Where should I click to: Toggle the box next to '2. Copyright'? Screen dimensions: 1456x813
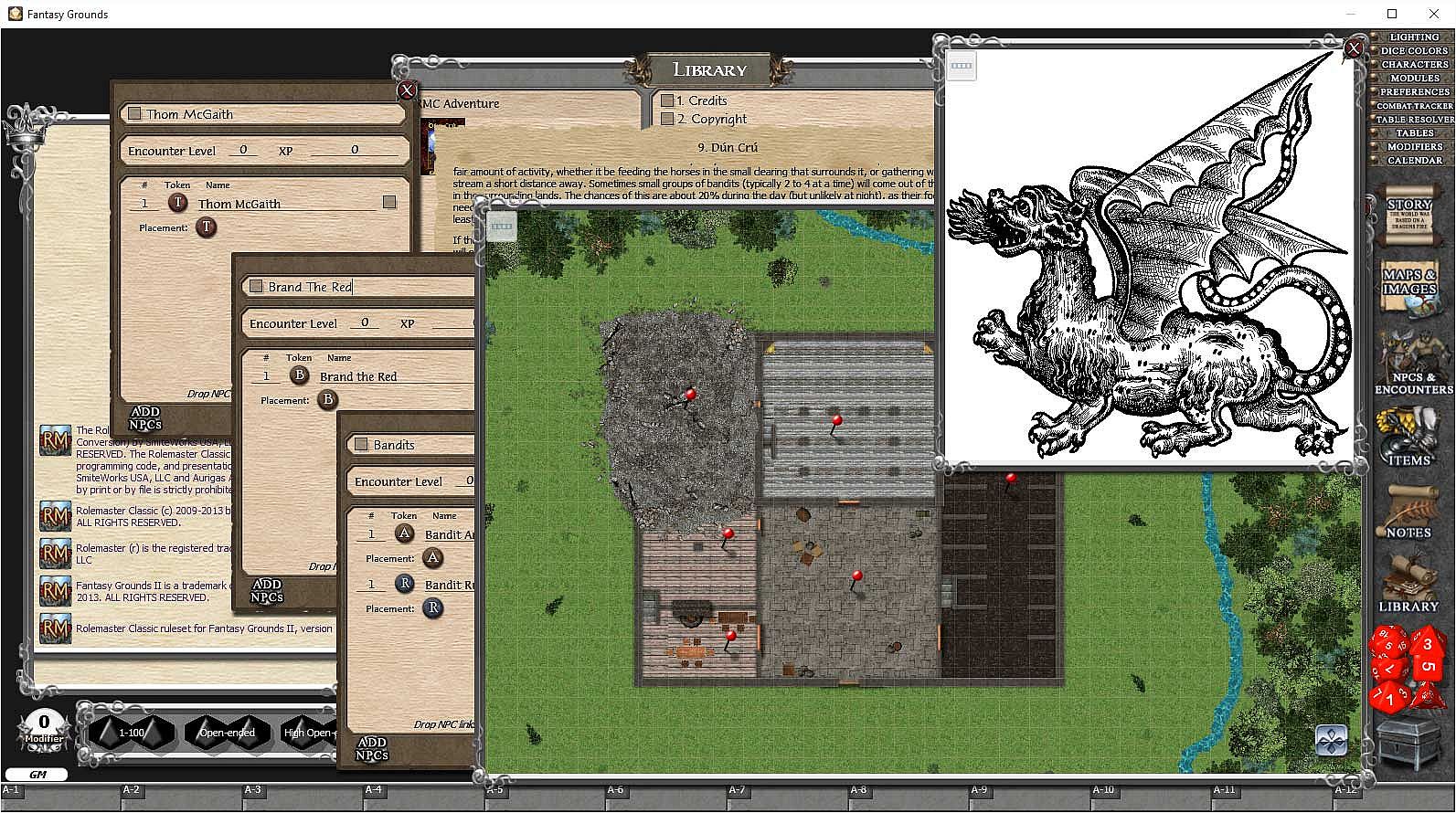(667, 119)
